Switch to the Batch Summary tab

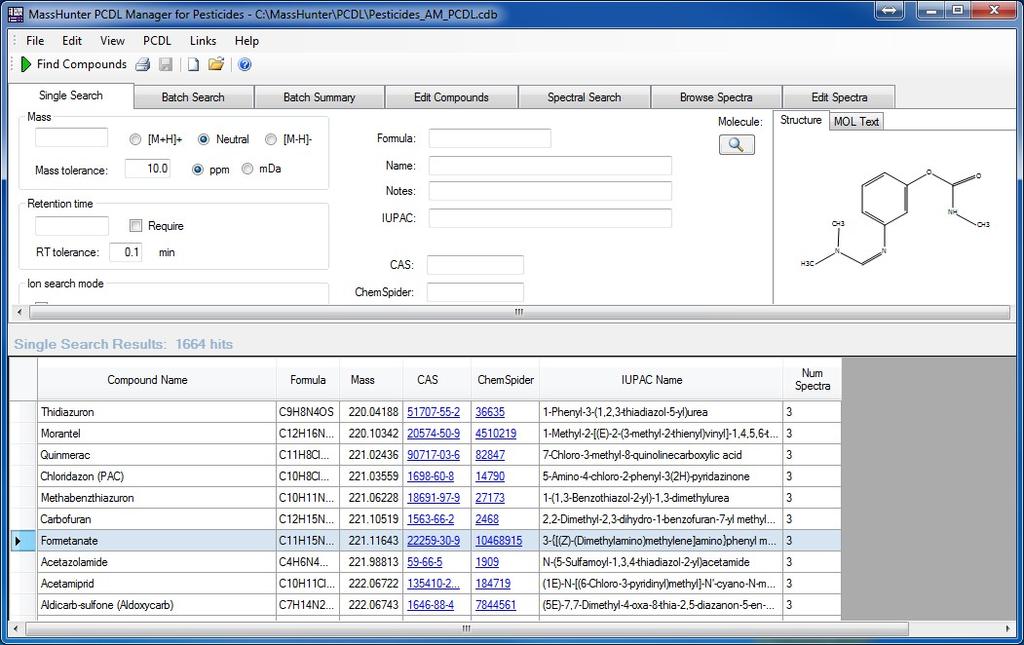[319, 97]
